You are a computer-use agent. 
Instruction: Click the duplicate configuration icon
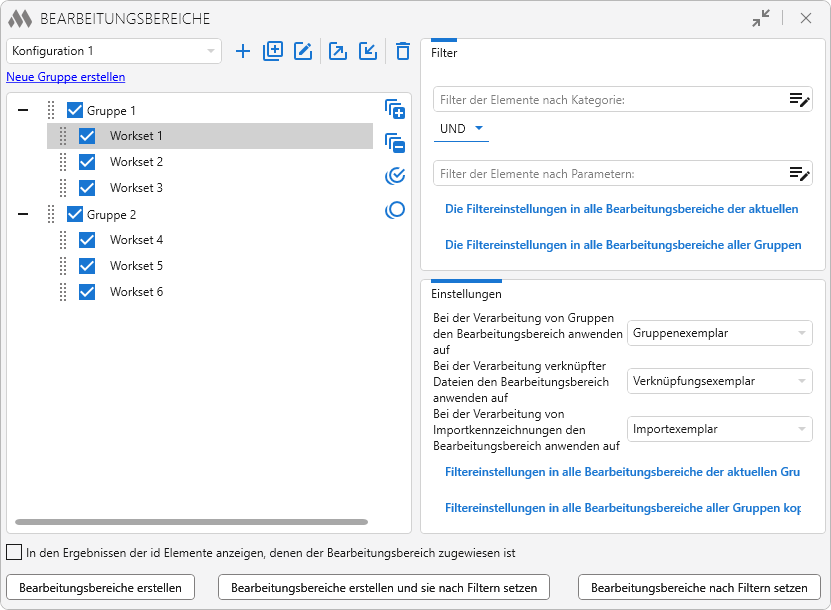tap(273, 51)
